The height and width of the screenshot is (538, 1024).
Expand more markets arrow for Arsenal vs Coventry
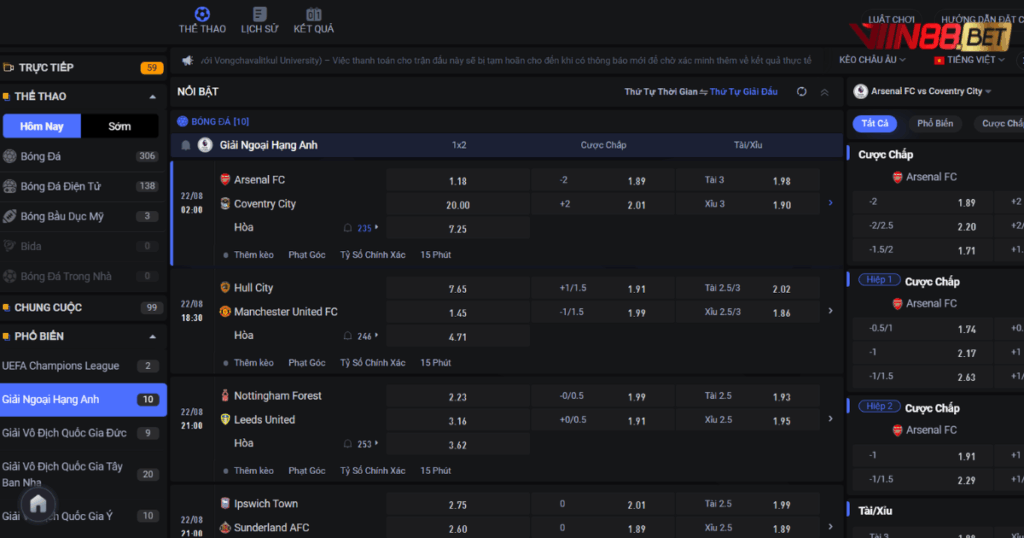point(831,203)
